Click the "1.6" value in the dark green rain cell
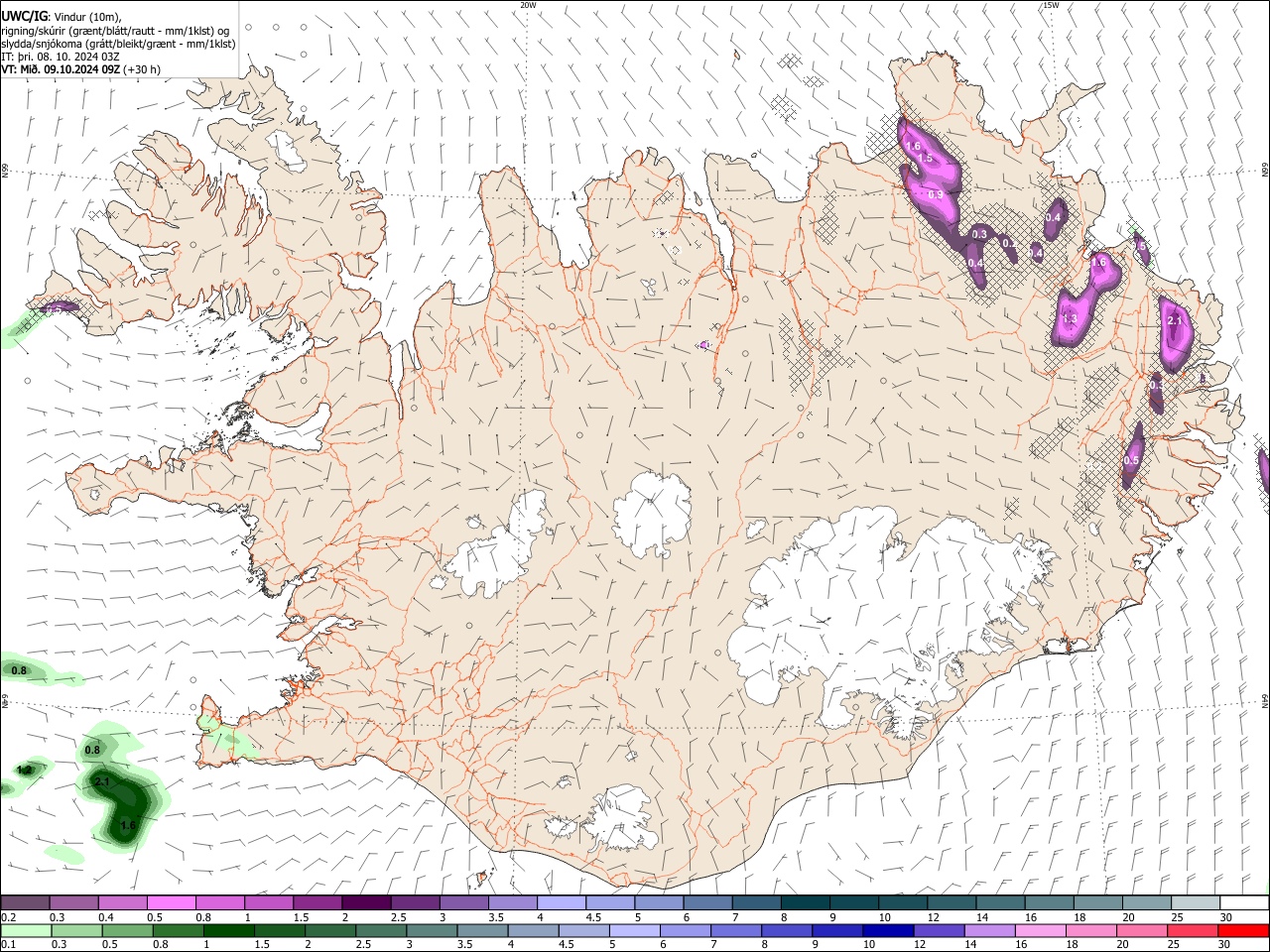1270x952 pixels. tap(127, 825)
